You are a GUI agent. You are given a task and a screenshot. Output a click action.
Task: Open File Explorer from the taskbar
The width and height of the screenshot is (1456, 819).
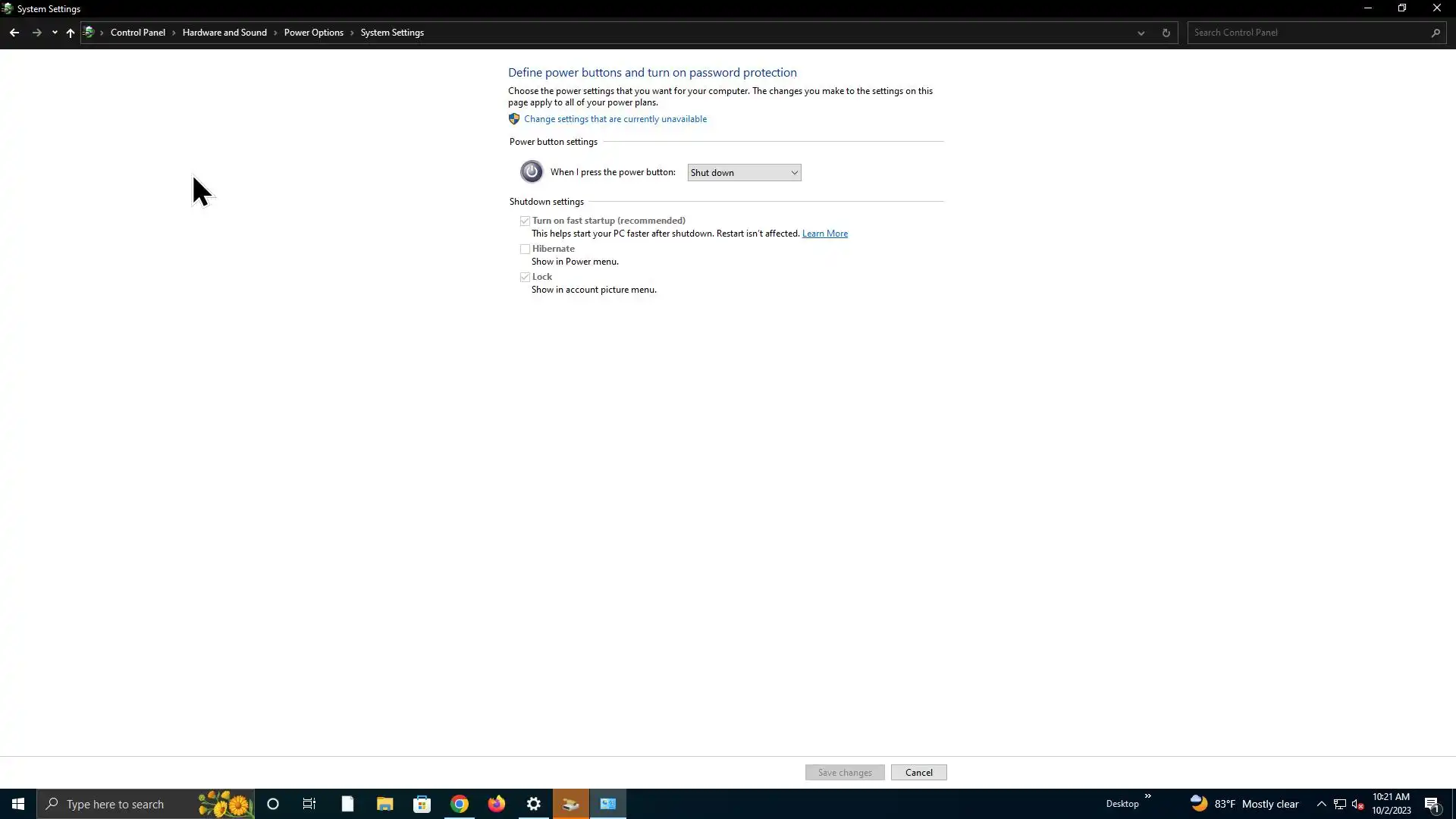384,804
